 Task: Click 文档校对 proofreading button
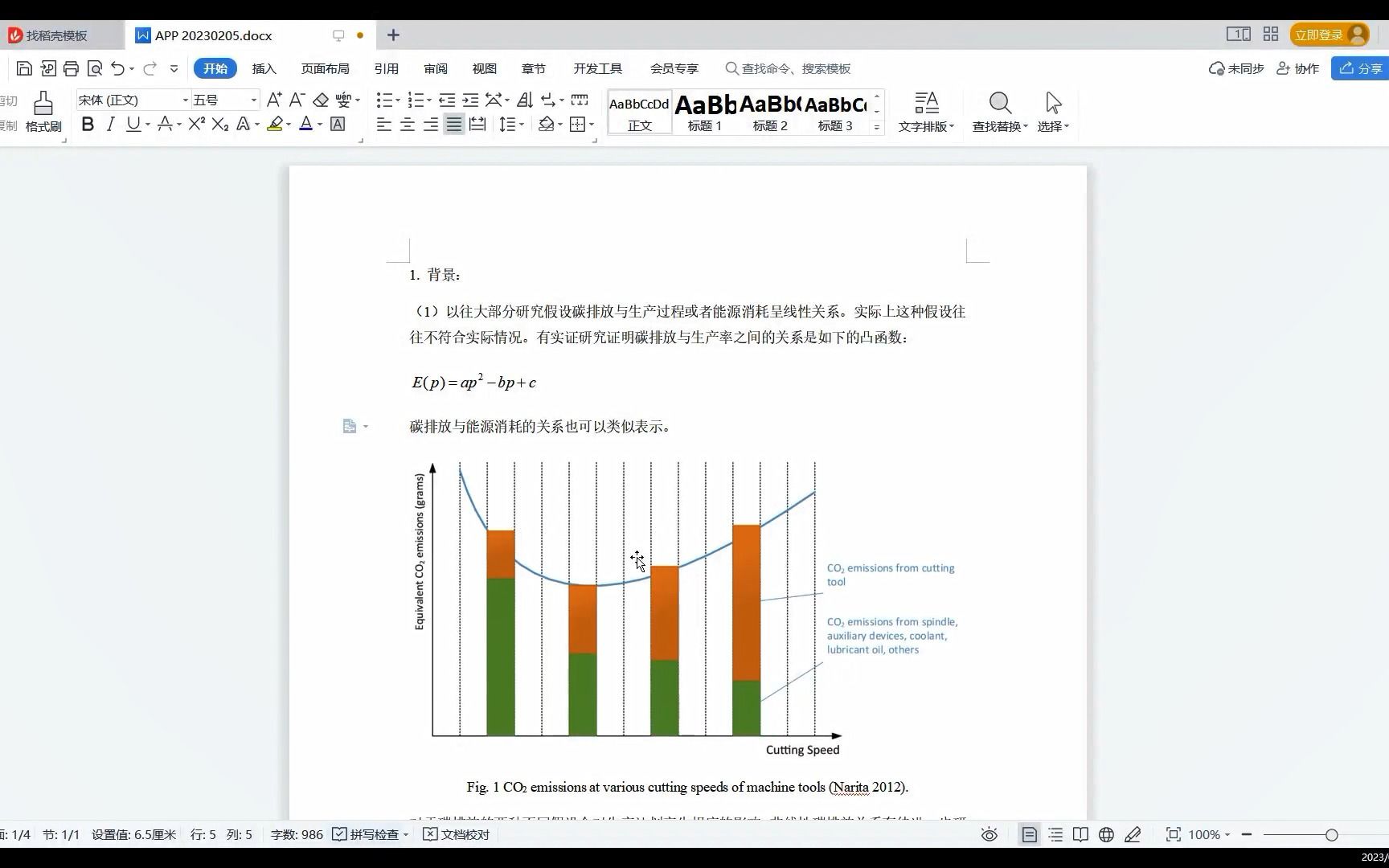coord(457,835)
